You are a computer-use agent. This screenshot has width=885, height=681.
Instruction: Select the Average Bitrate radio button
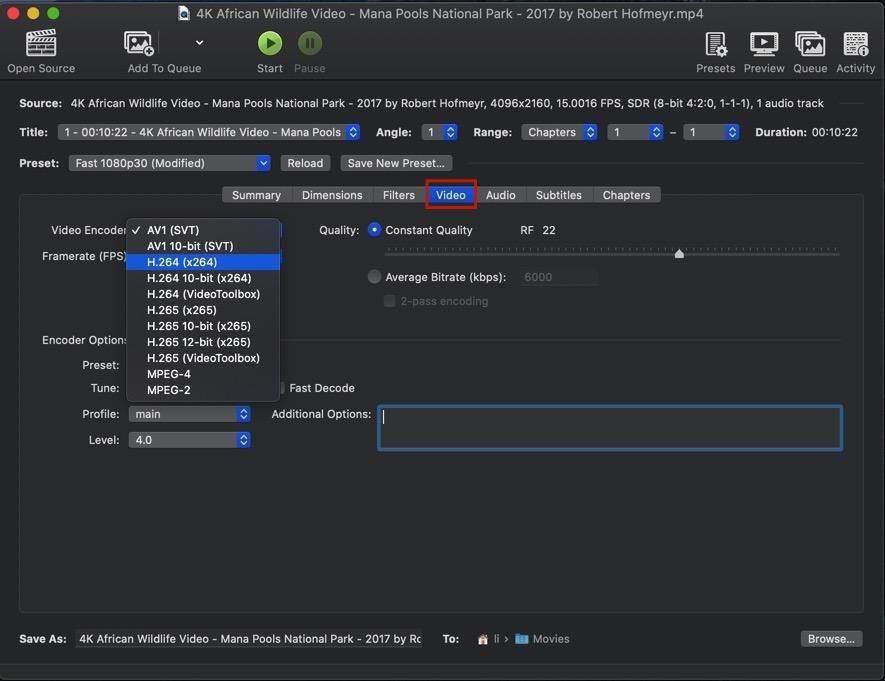[375, 277]
